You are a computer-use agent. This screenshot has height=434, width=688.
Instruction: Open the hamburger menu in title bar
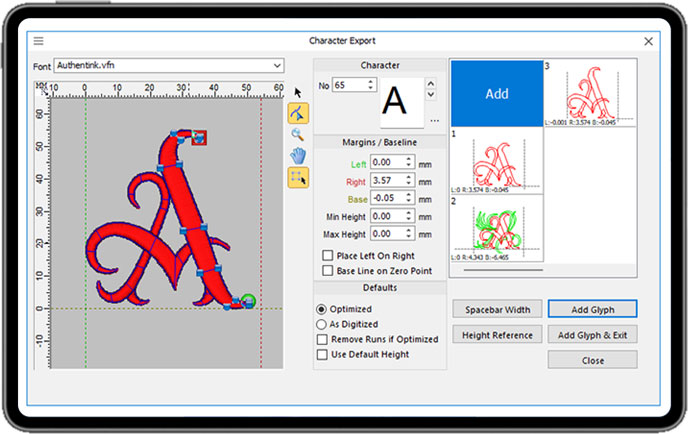39,41
